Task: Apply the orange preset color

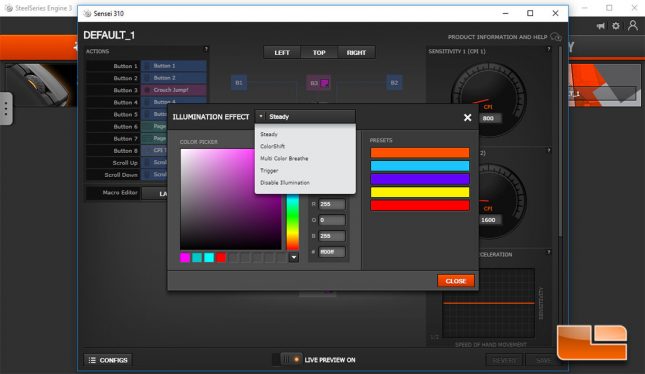Action: click(420, 153)
